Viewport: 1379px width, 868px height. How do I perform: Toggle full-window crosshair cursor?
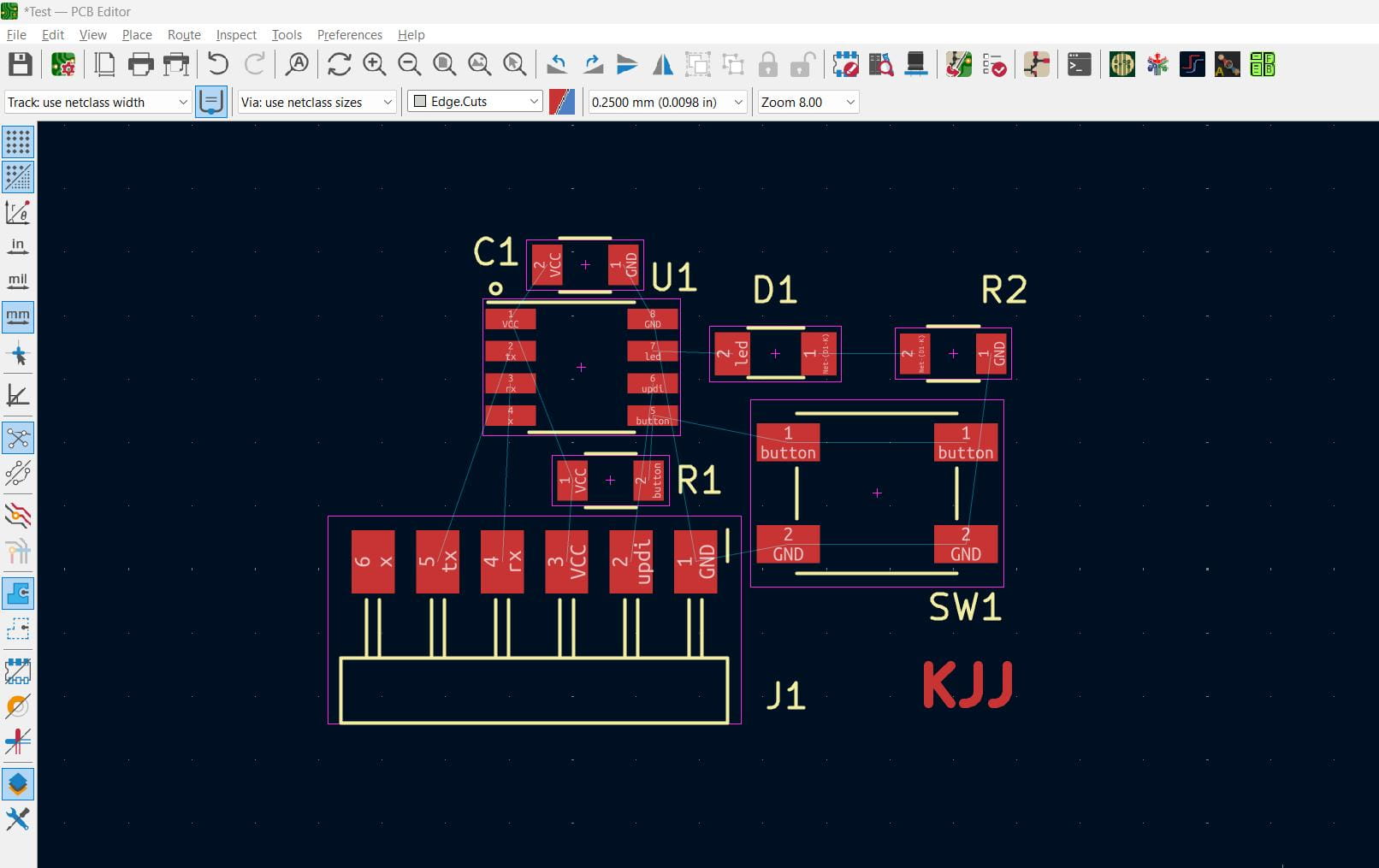click(17, 354)
